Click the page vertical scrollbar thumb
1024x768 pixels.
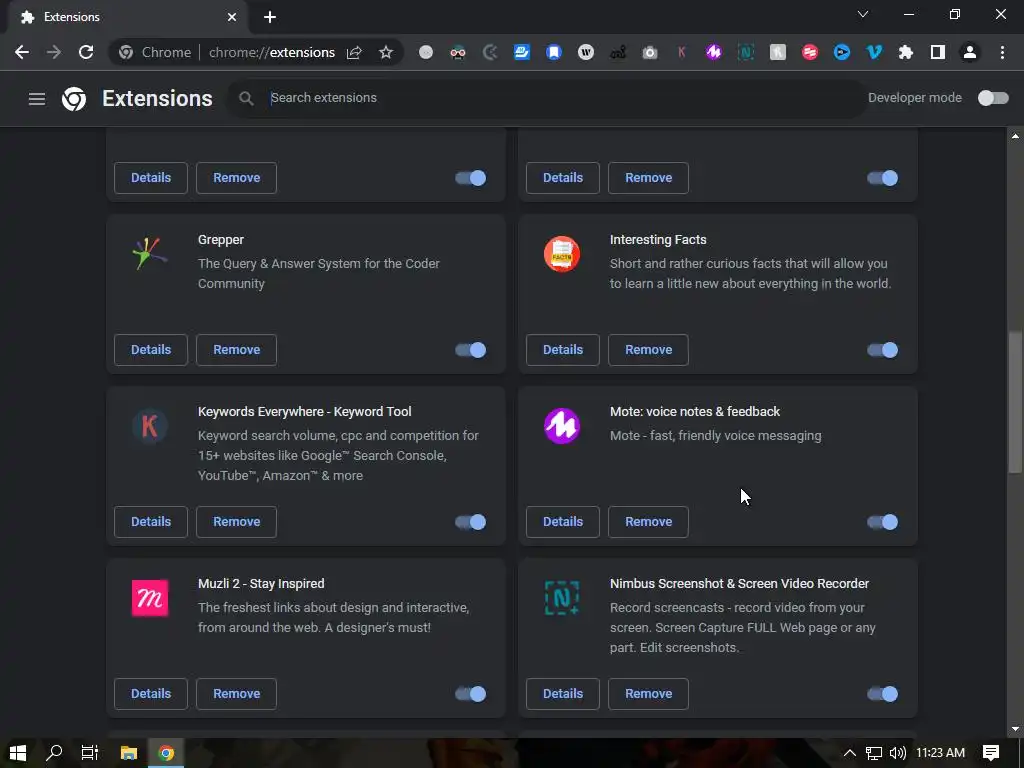(1014, 402)
